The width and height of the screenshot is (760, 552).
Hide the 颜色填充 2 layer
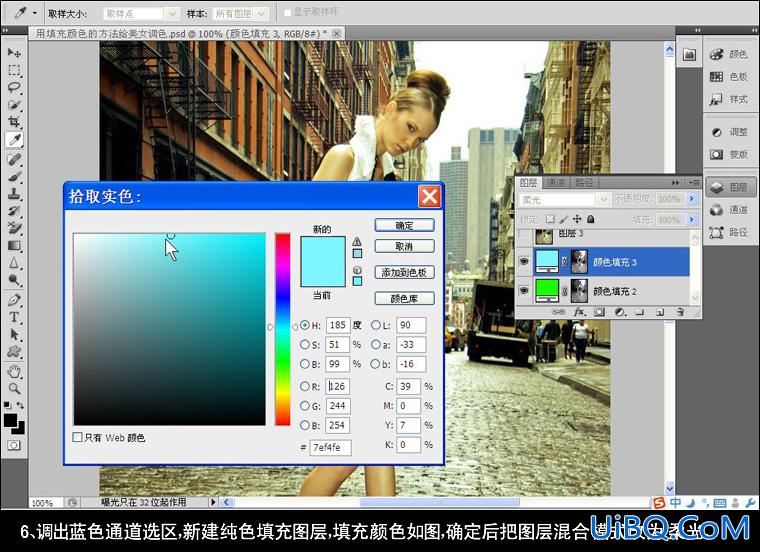tap(524, 291)
